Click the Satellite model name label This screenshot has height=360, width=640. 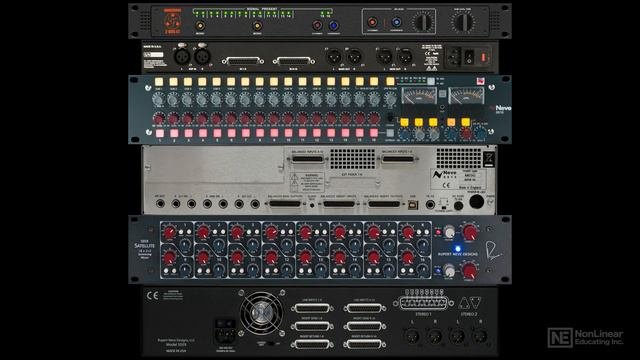(144, 247)
